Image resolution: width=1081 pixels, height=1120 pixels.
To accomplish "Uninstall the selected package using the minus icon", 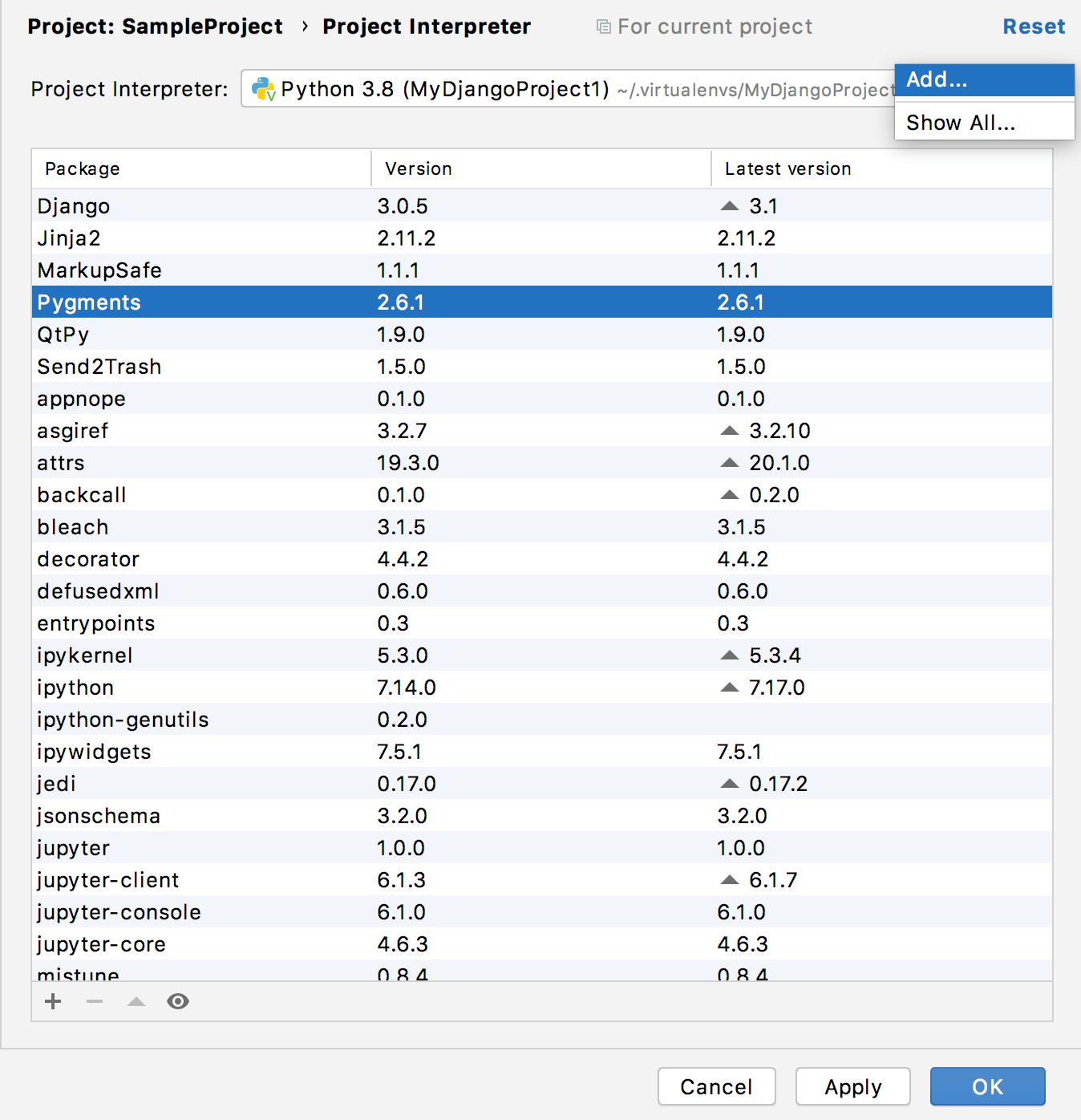I will tap(94, 1001).
